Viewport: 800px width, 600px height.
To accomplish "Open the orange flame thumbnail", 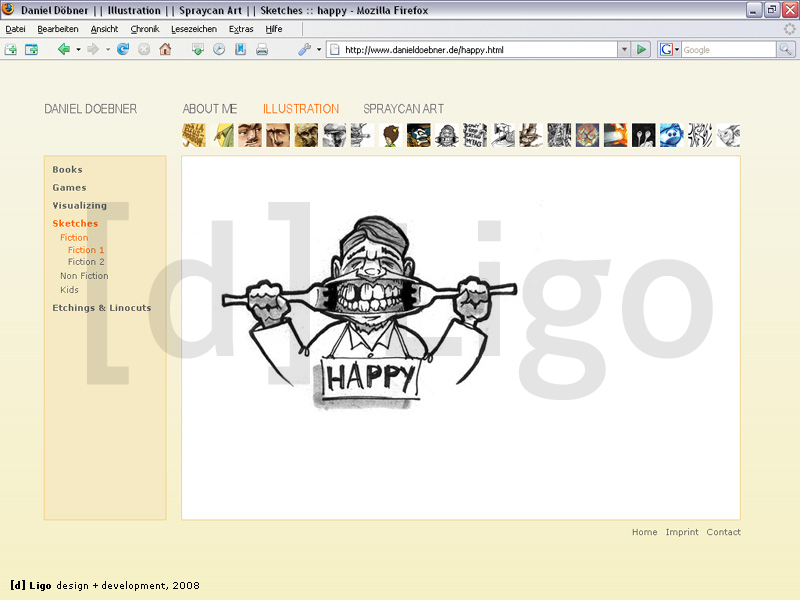I will tap(615, 135).
